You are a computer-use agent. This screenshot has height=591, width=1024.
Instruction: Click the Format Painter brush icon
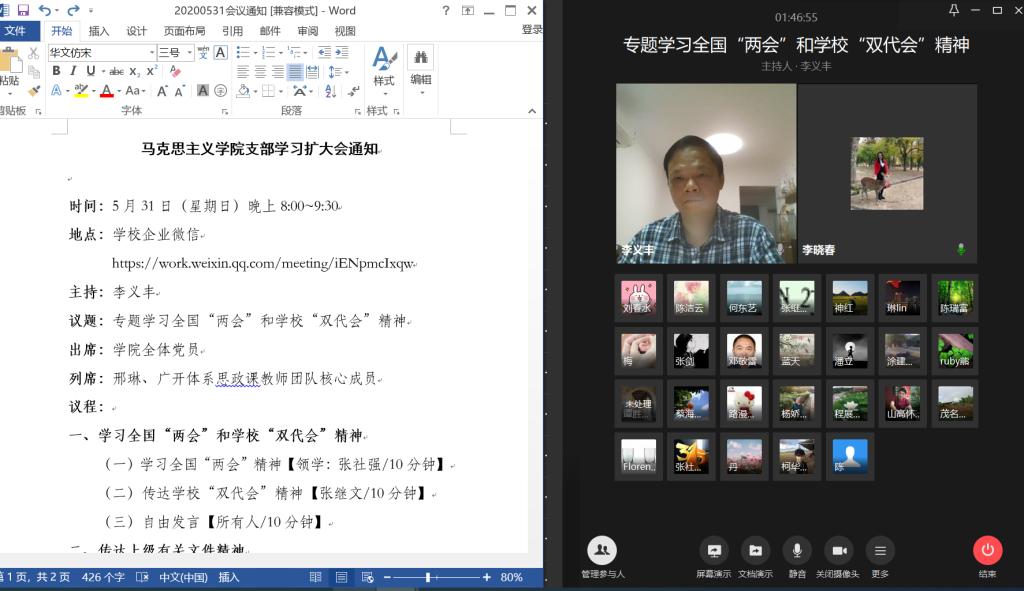click(34, 90)
